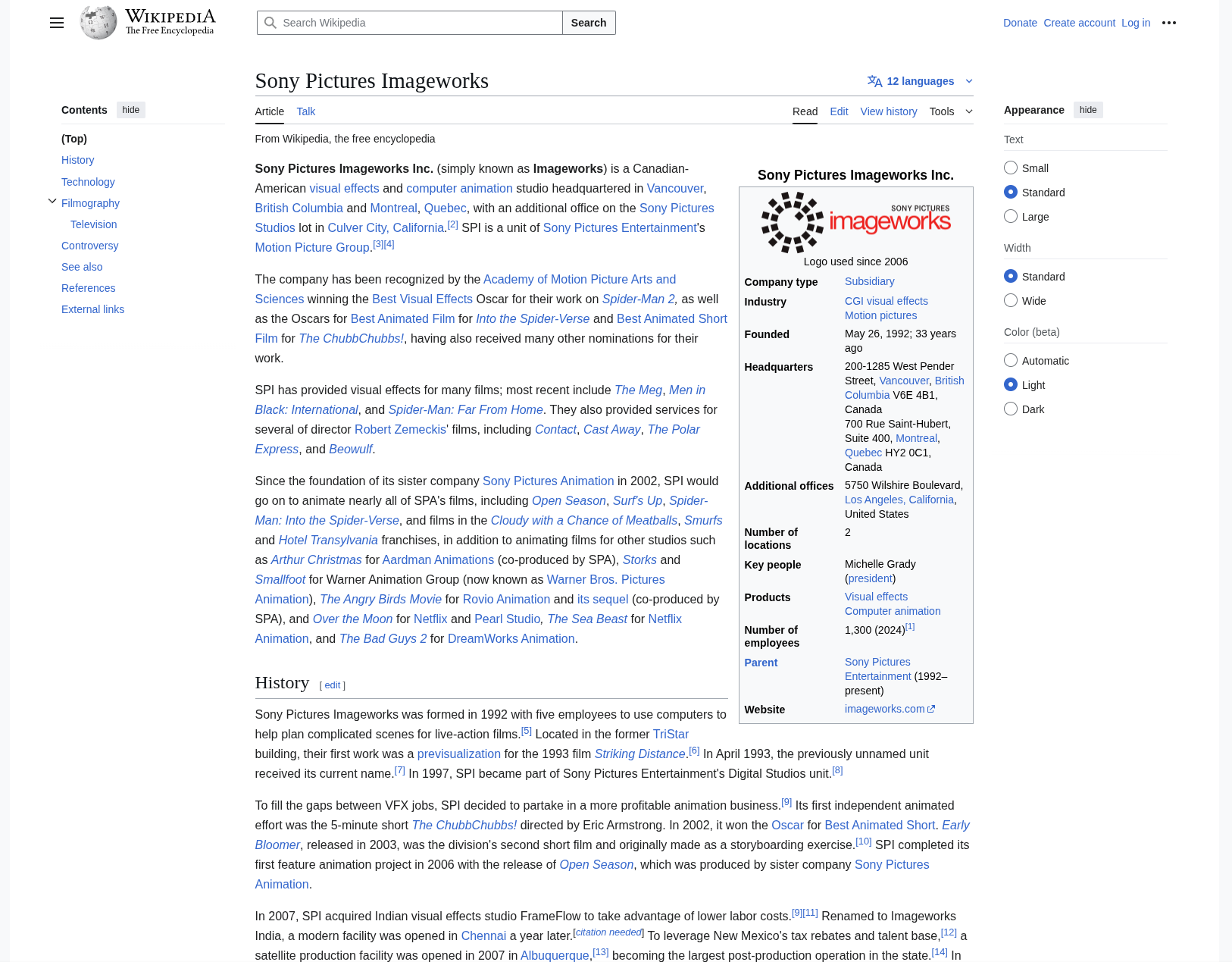Image resolution: width=1232 pixels, height=962 pixels.
Task: Open the Parent link in infobox
Action: (x=761, y=663)
